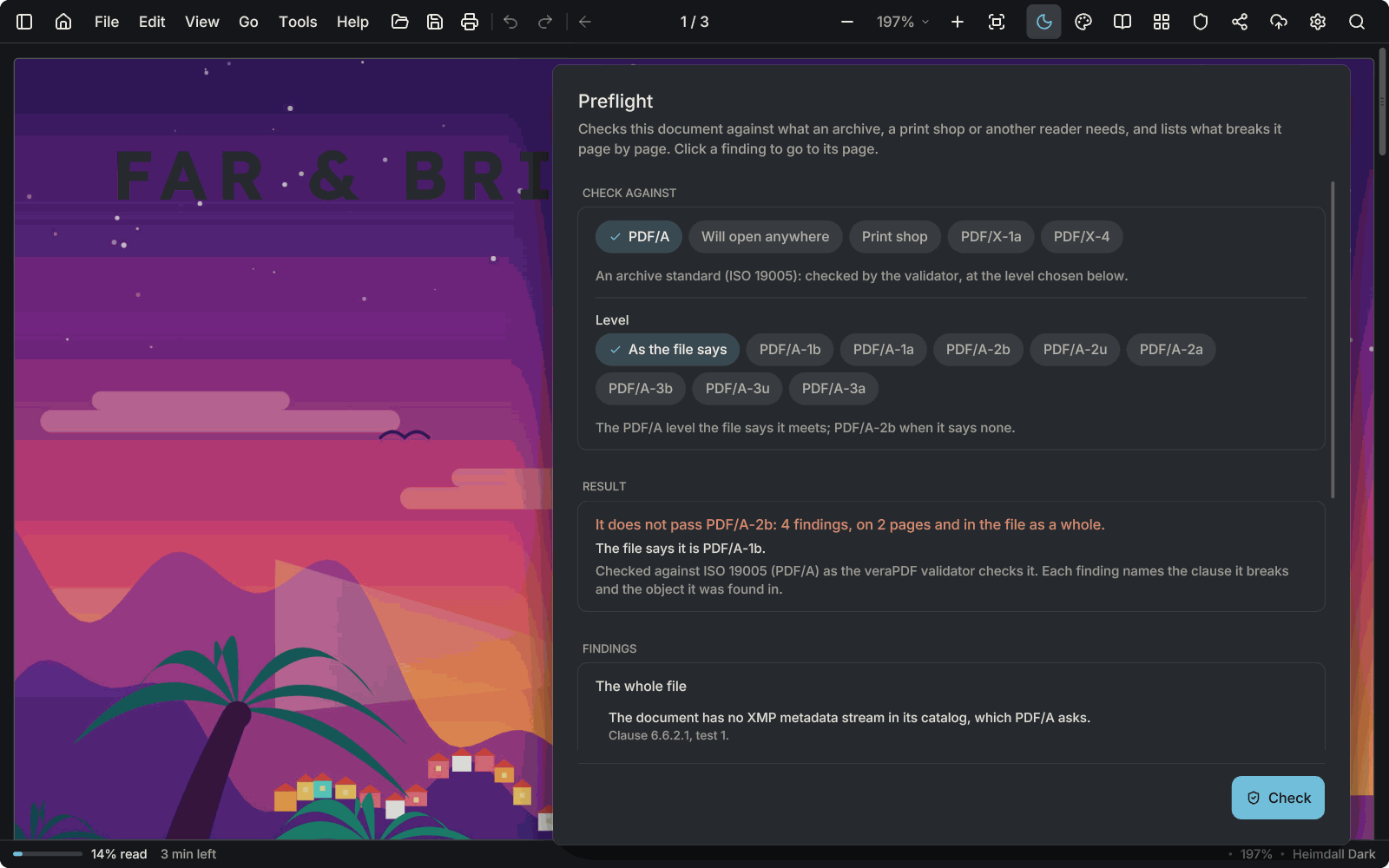Choose Will open anywhere target
This screenshot has width=1389, height=868.
click(x=766, y=237)
